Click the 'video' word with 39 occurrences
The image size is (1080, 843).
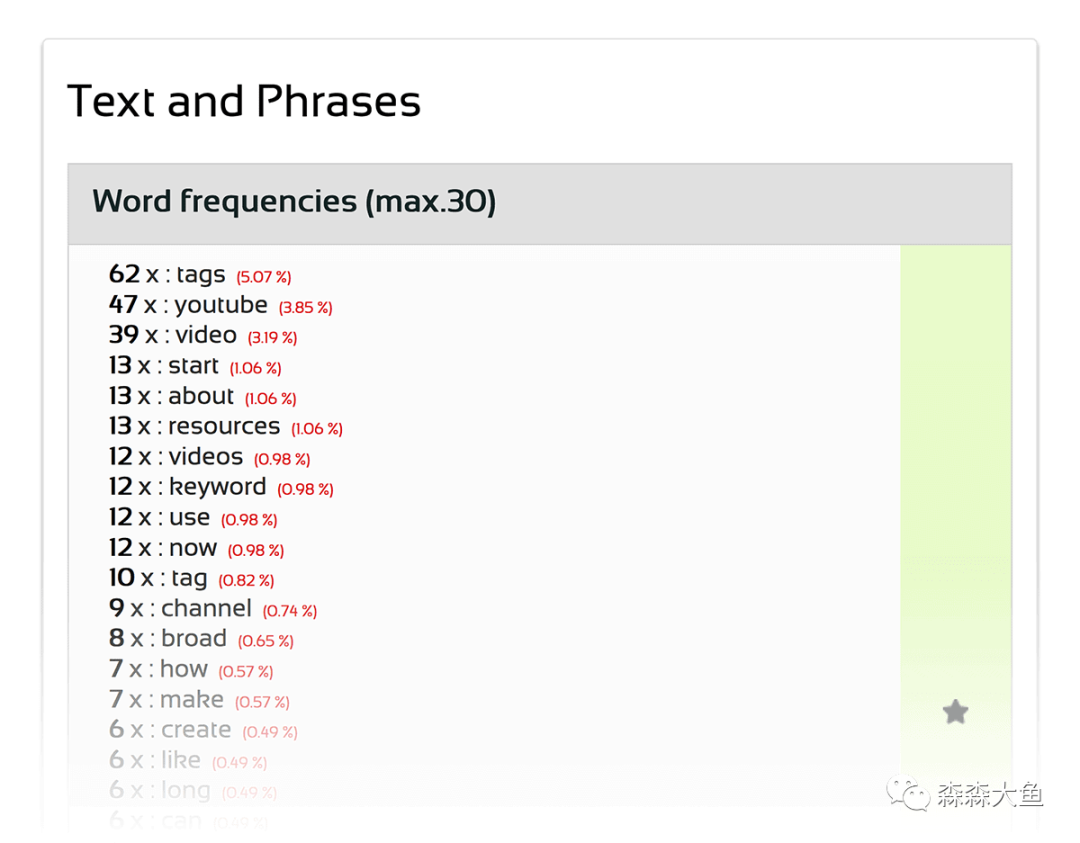coord(206,335)
